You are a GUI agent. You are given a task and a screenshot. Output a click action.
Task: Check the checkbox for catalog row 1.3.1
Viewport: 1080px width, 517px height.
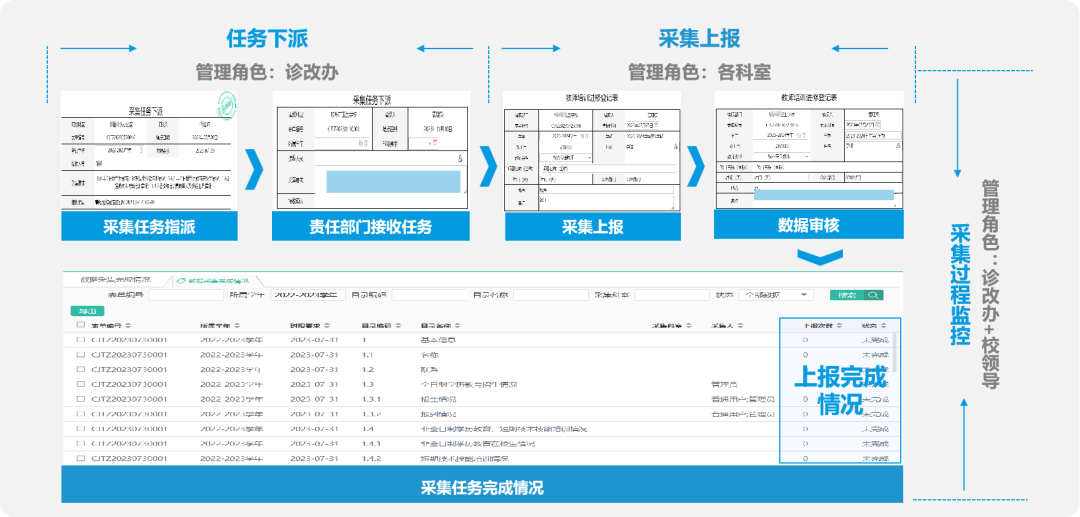coord(80,399)
